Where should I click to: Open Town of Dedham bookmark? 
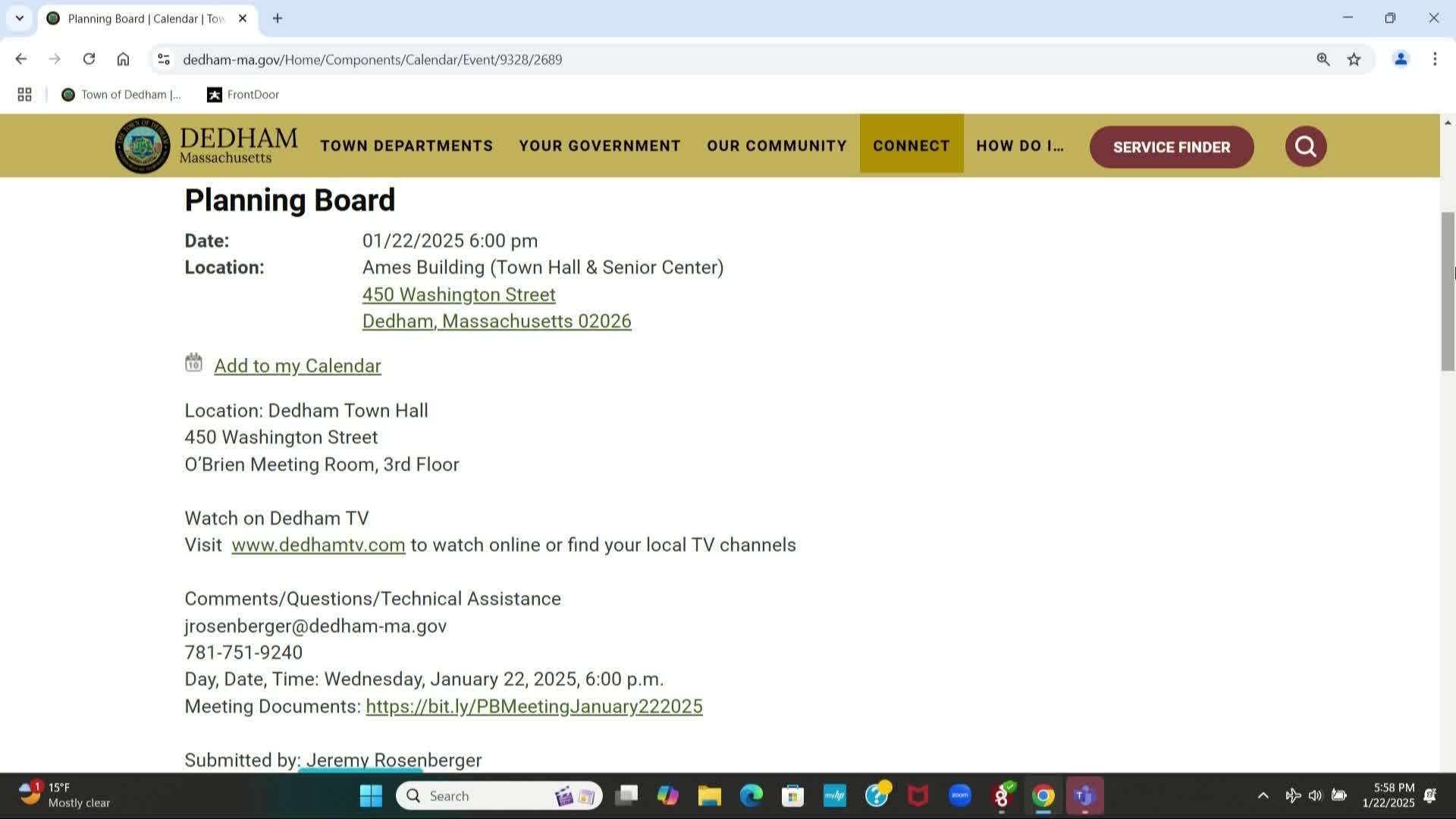tap(121, 95)
